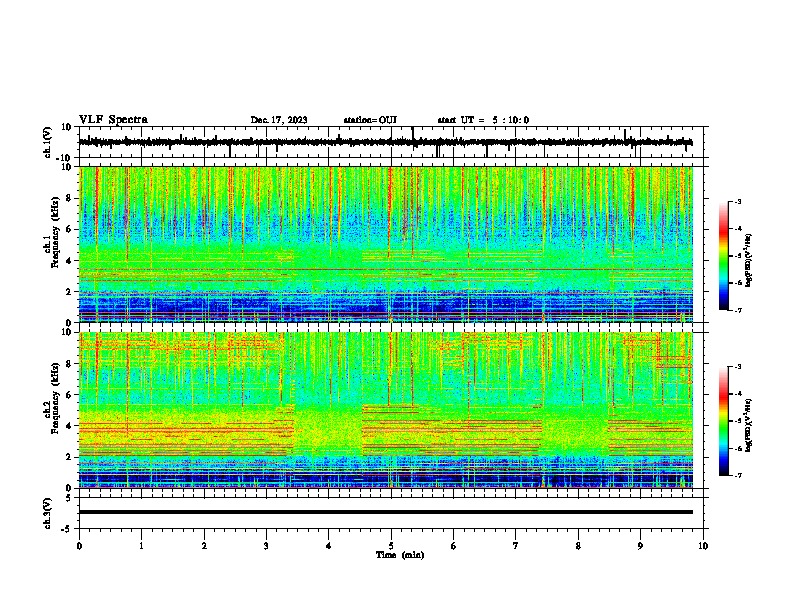Click the "ch.1(V)" waveform axis label
The image size is (792, 612).
click(x=48, y=142)
